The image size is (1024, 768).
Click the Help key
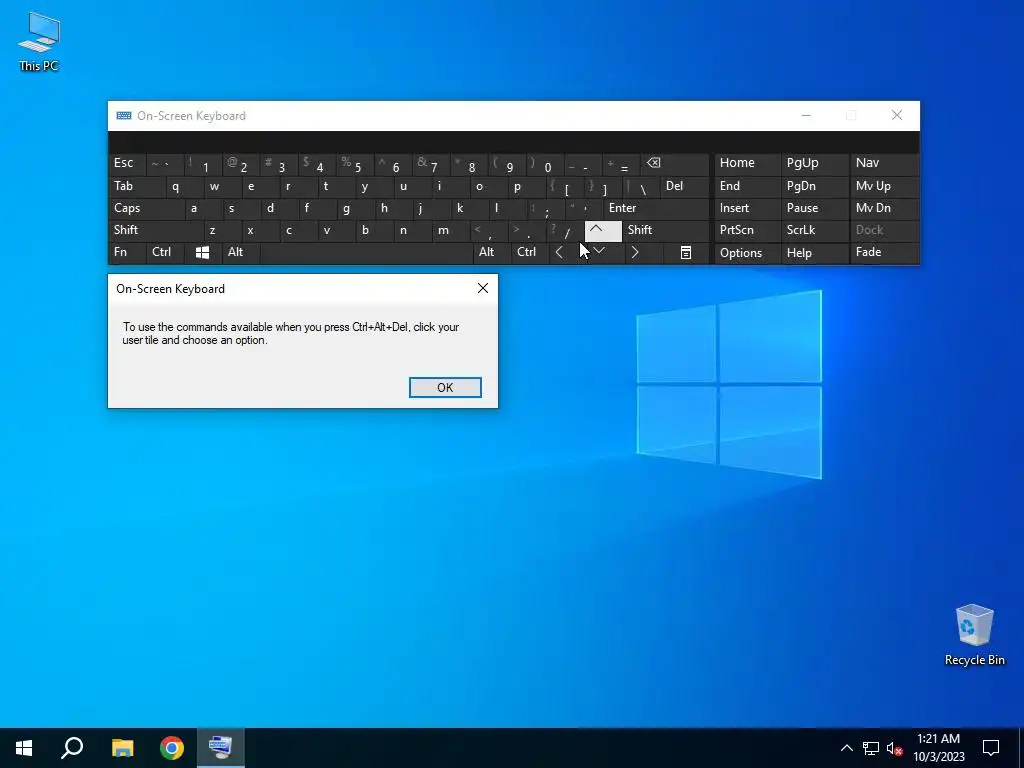coord(815,253)
